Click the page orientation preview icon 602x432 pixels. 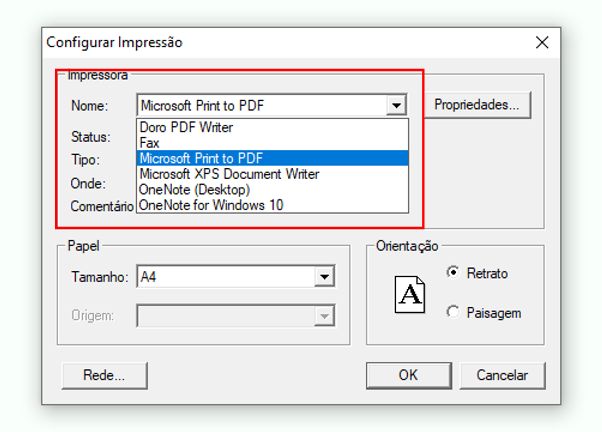[410, 295]
